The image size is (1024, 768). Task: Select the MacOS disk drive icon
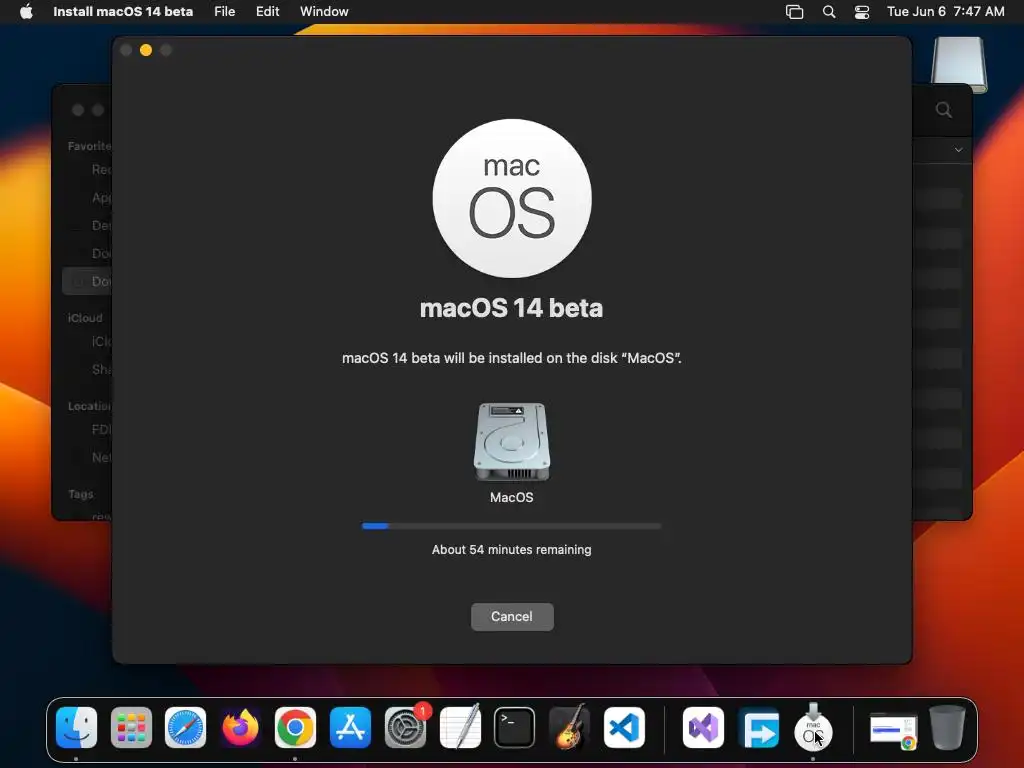point(511,442)
